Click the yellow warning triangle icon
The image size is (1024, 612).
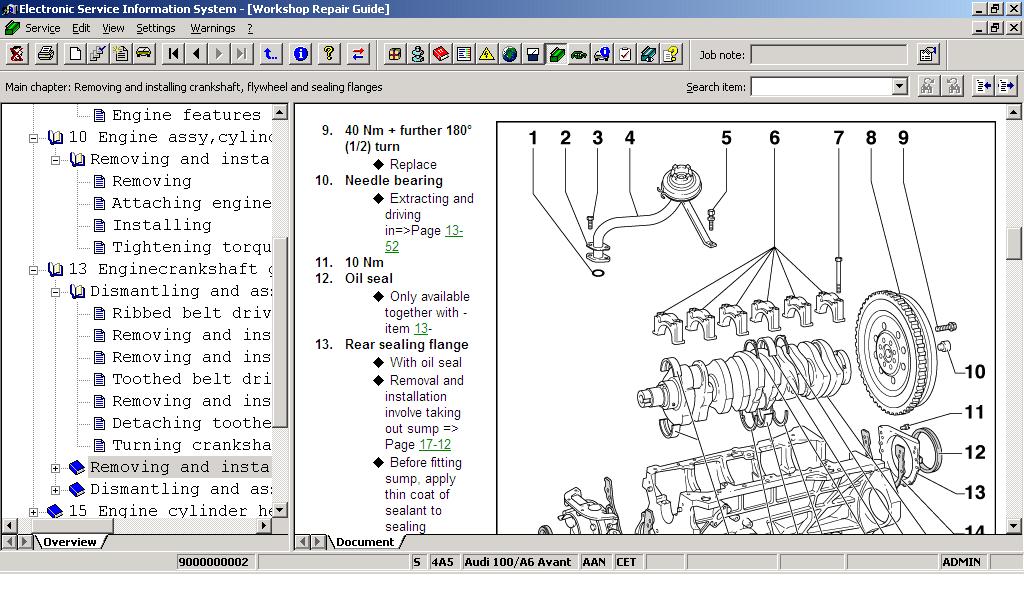tap(487, 54)
